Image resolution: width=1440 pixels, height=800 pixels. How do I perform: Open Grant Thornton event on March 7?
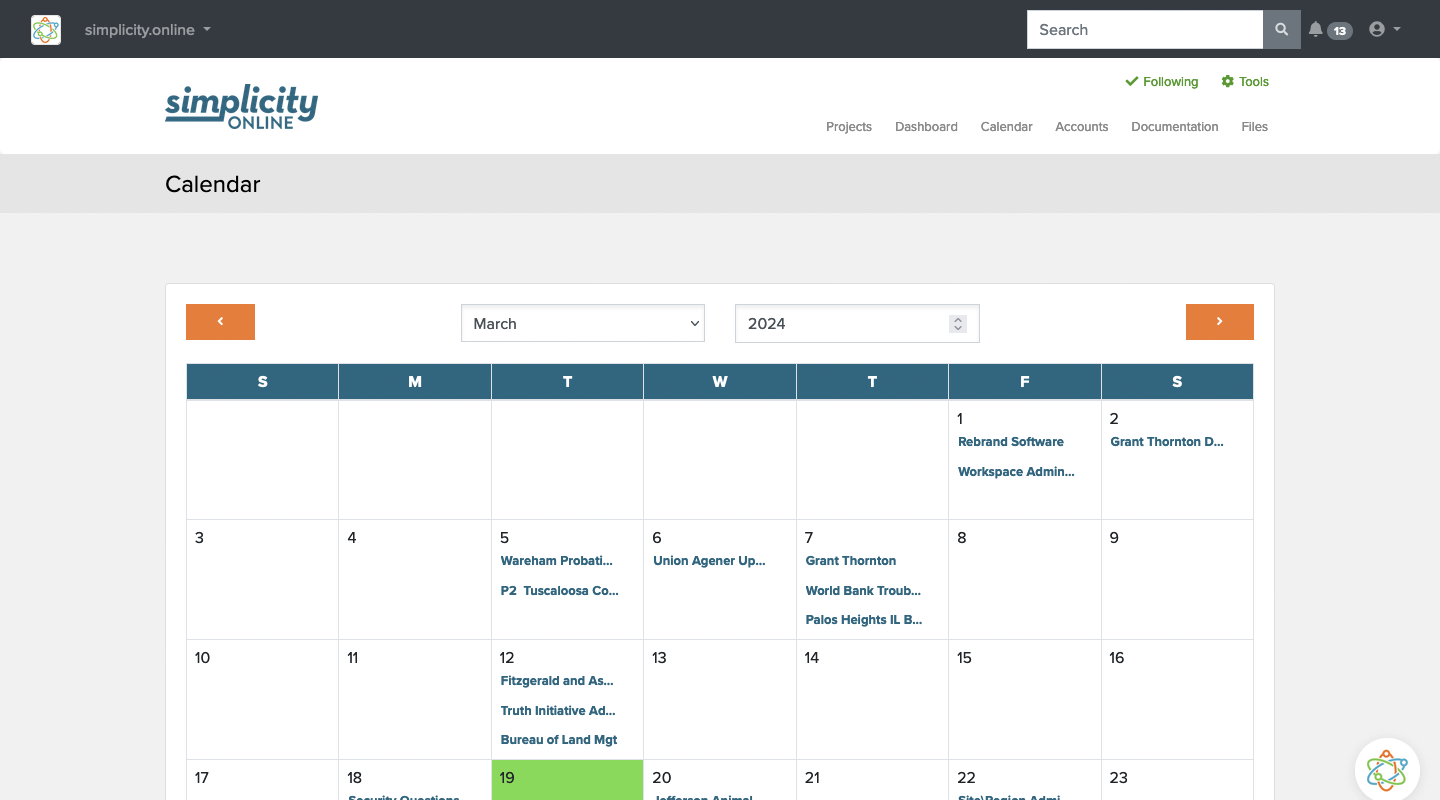(851, 561)
